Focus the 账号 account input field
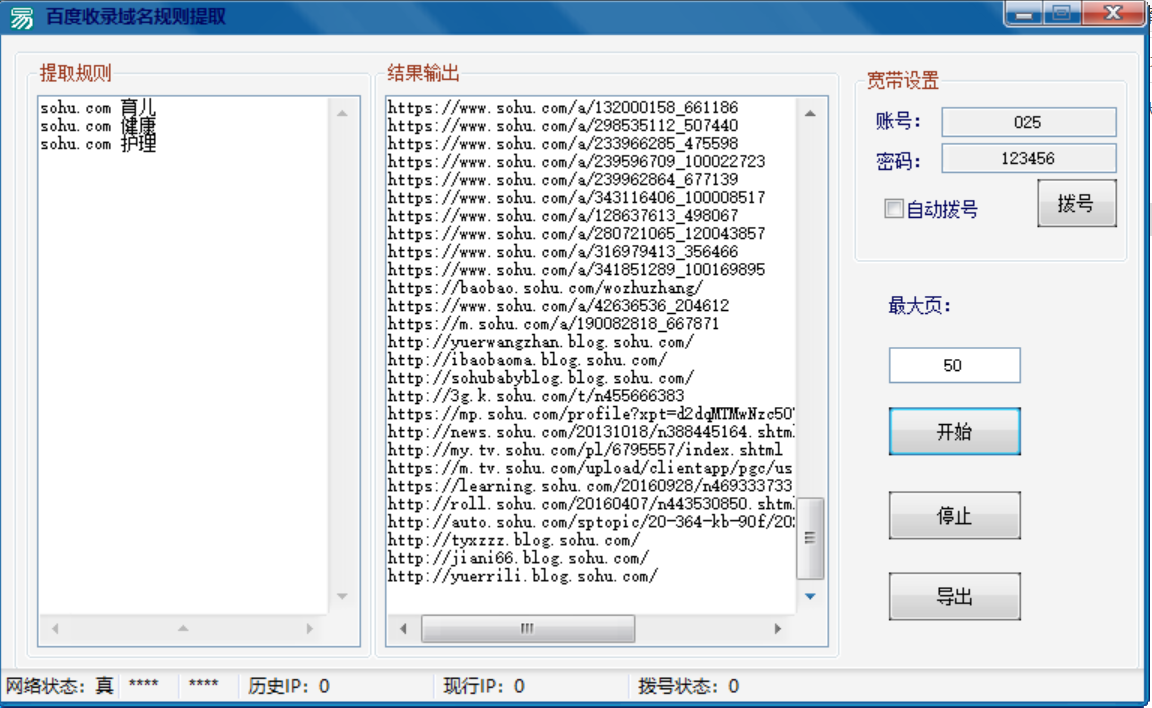Viewport: 1152px width, 708px height. pos(1029,122)
